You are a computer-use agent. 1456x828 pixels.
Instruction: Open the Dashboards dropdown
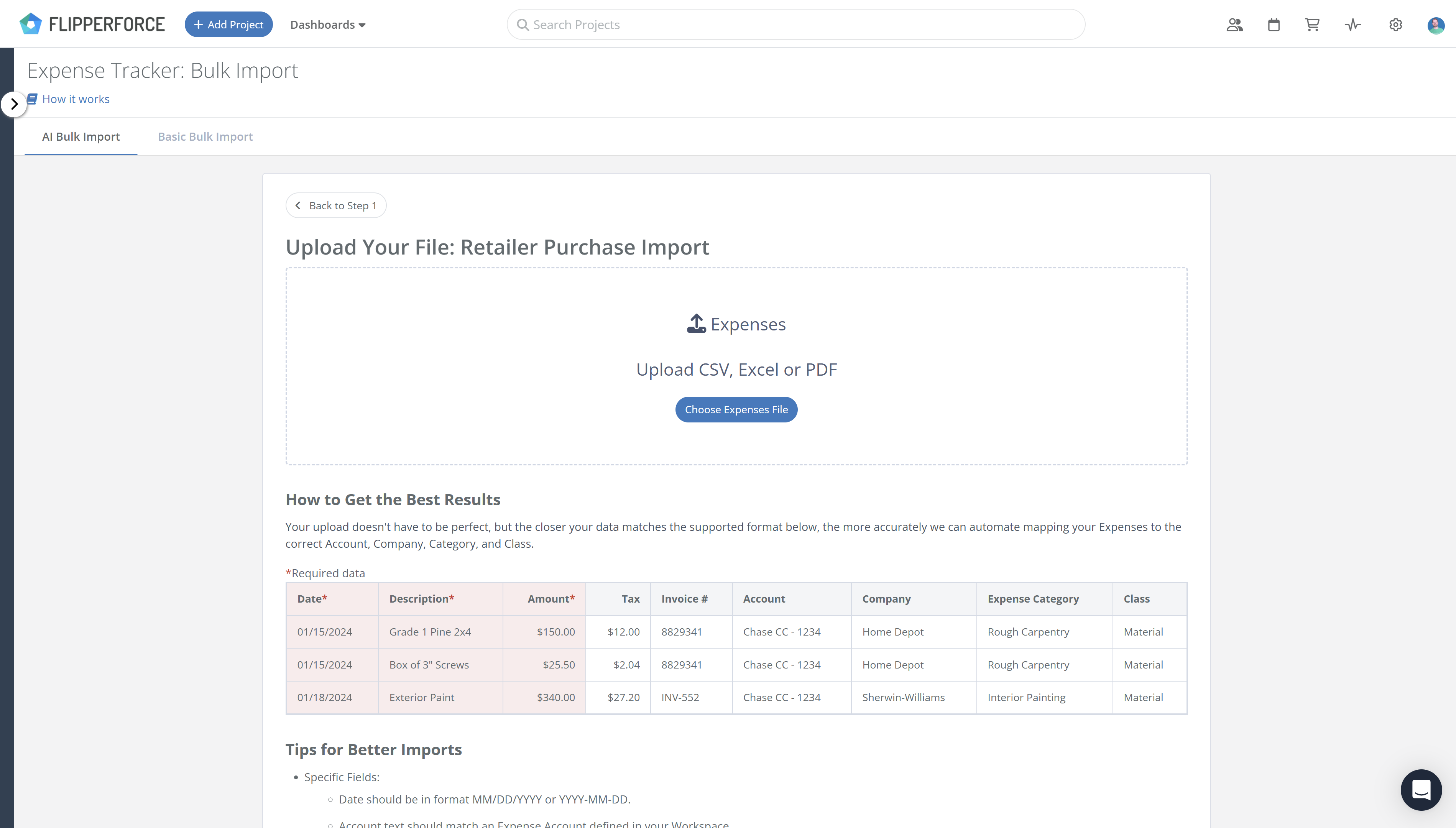(x=327, y=25)
